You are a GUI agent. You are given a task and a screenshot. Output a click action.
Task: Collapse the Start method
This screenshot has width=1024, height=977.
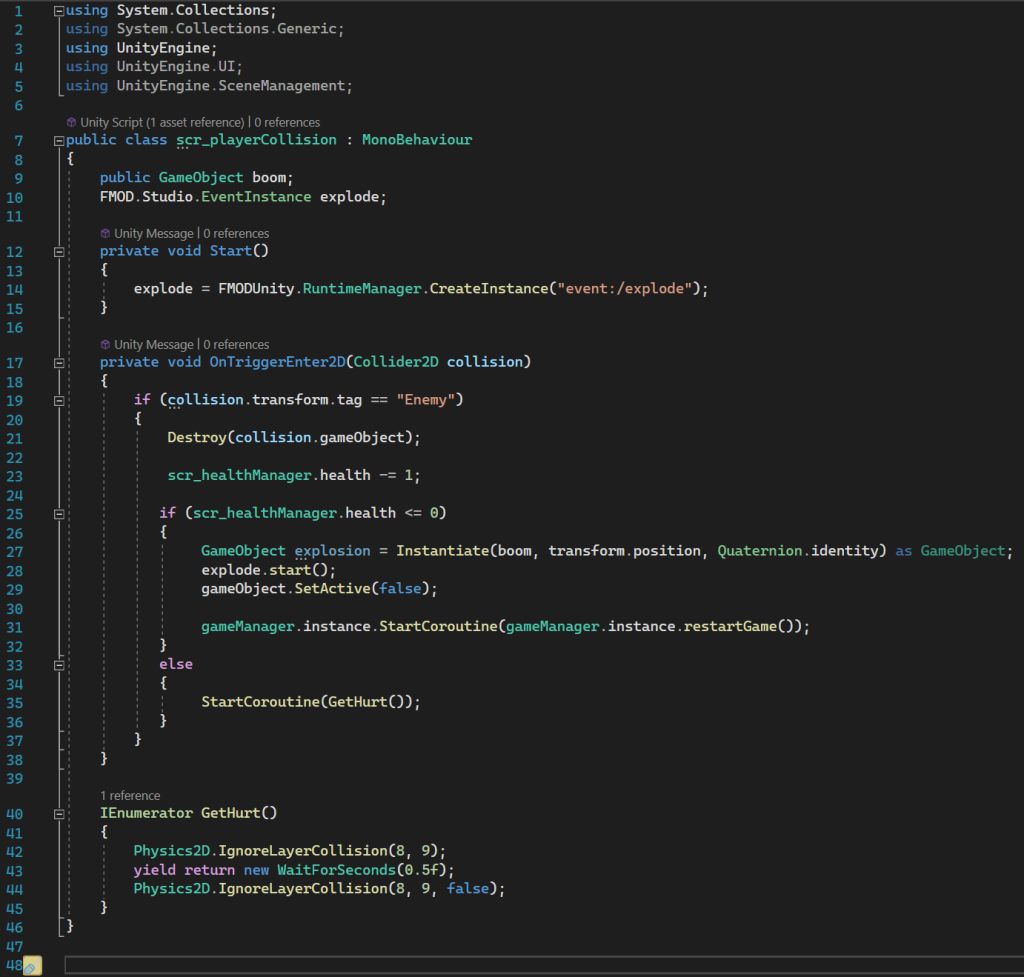58,251
